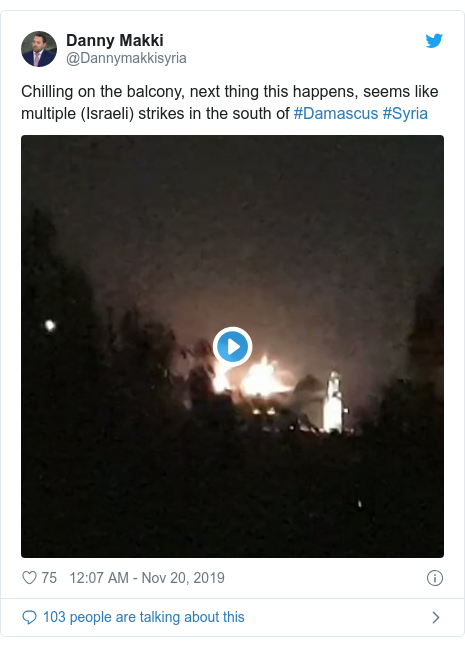Open the @Dannymakkisyria handle link
This screenshot has height=646, width=465.
[126, 58]
